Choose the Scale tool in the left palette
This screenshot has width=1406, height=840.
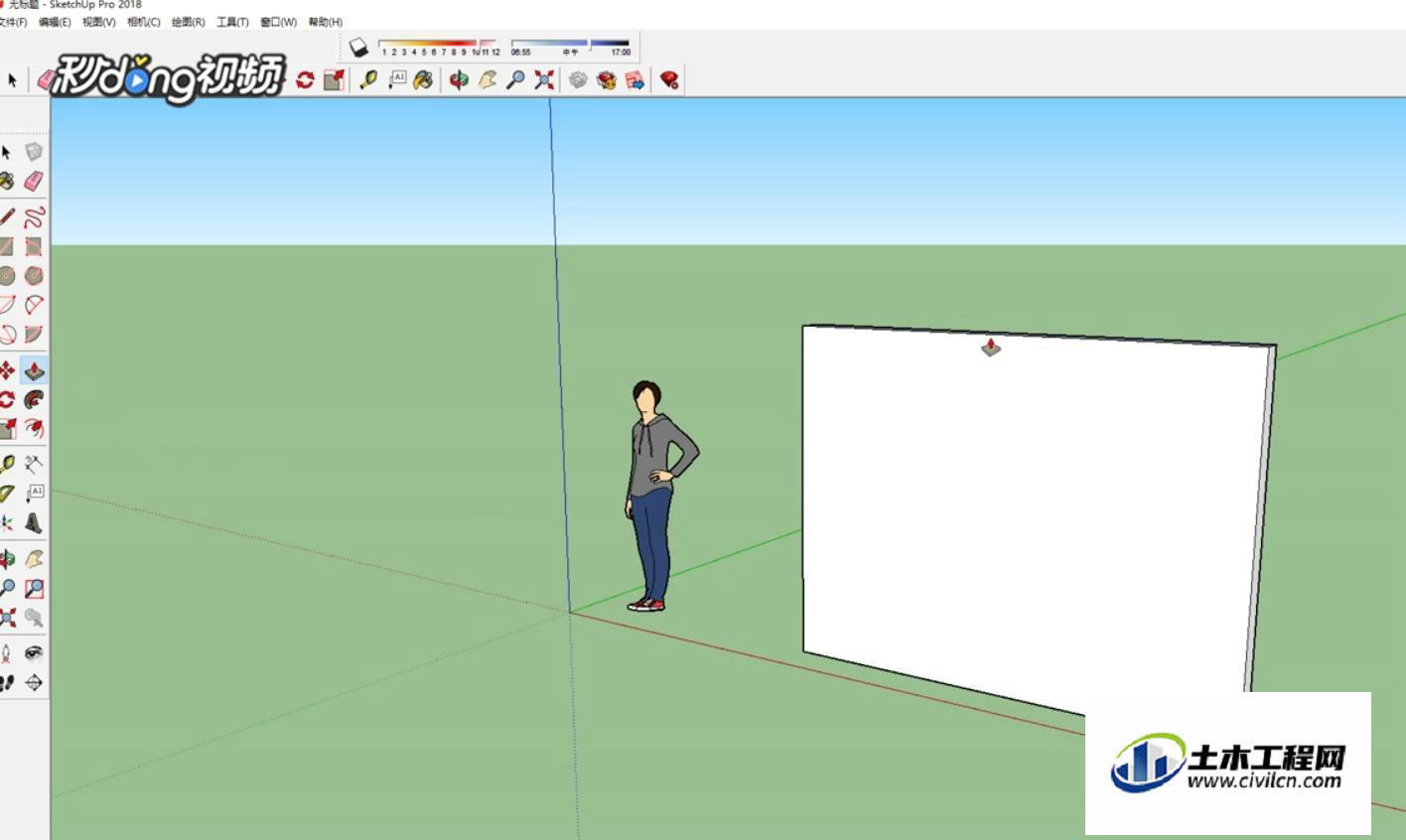point(6,428)
